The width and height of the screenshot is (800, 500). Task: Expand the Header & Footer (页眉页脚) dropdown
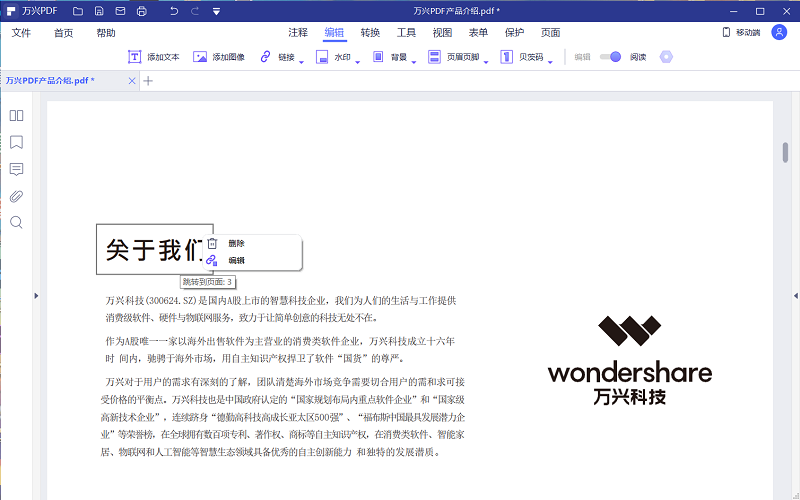point(486,60)
